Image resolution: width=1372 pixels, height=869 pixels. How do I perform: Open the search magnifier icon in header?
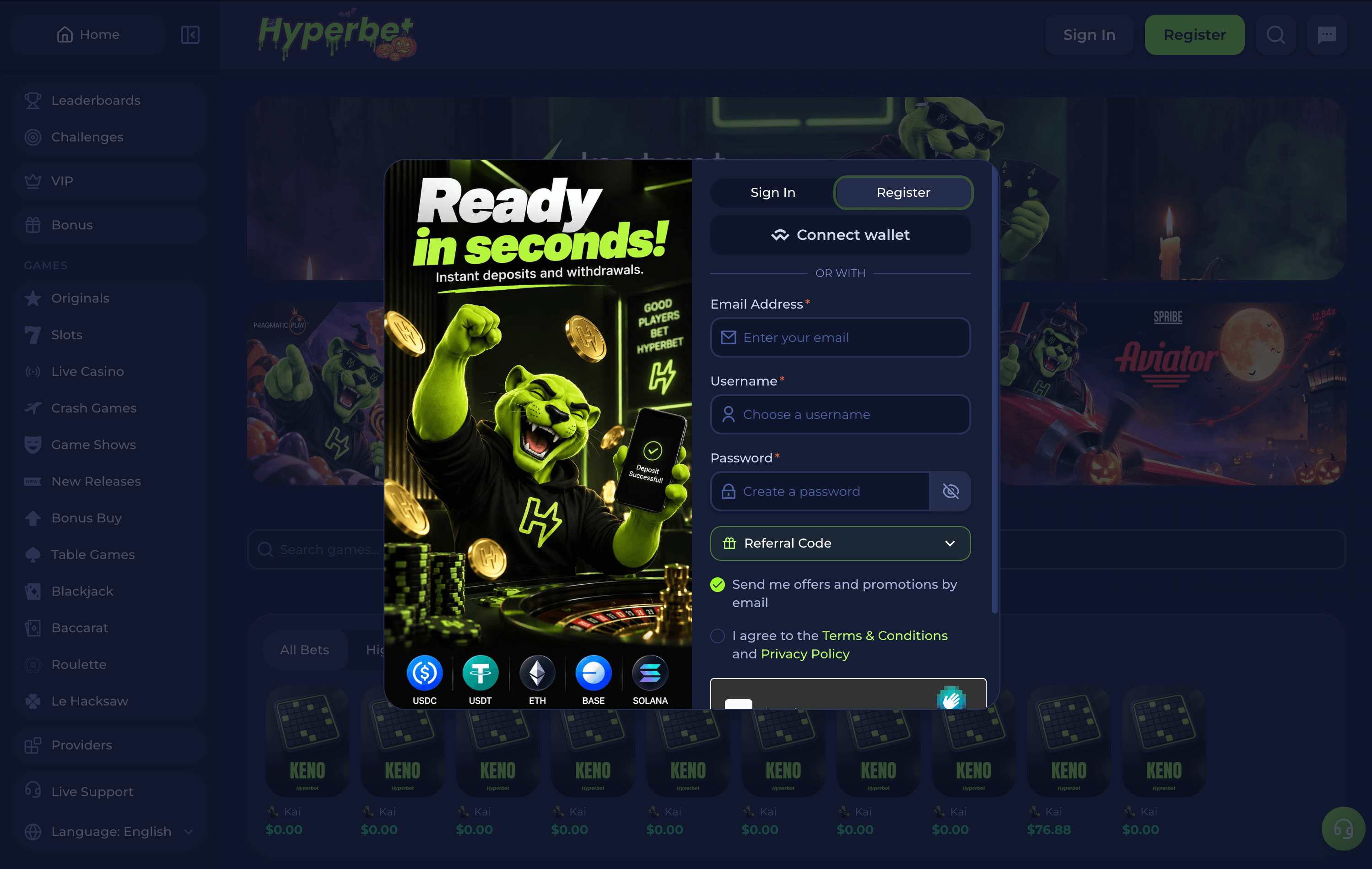click(x=1276, y=35)
